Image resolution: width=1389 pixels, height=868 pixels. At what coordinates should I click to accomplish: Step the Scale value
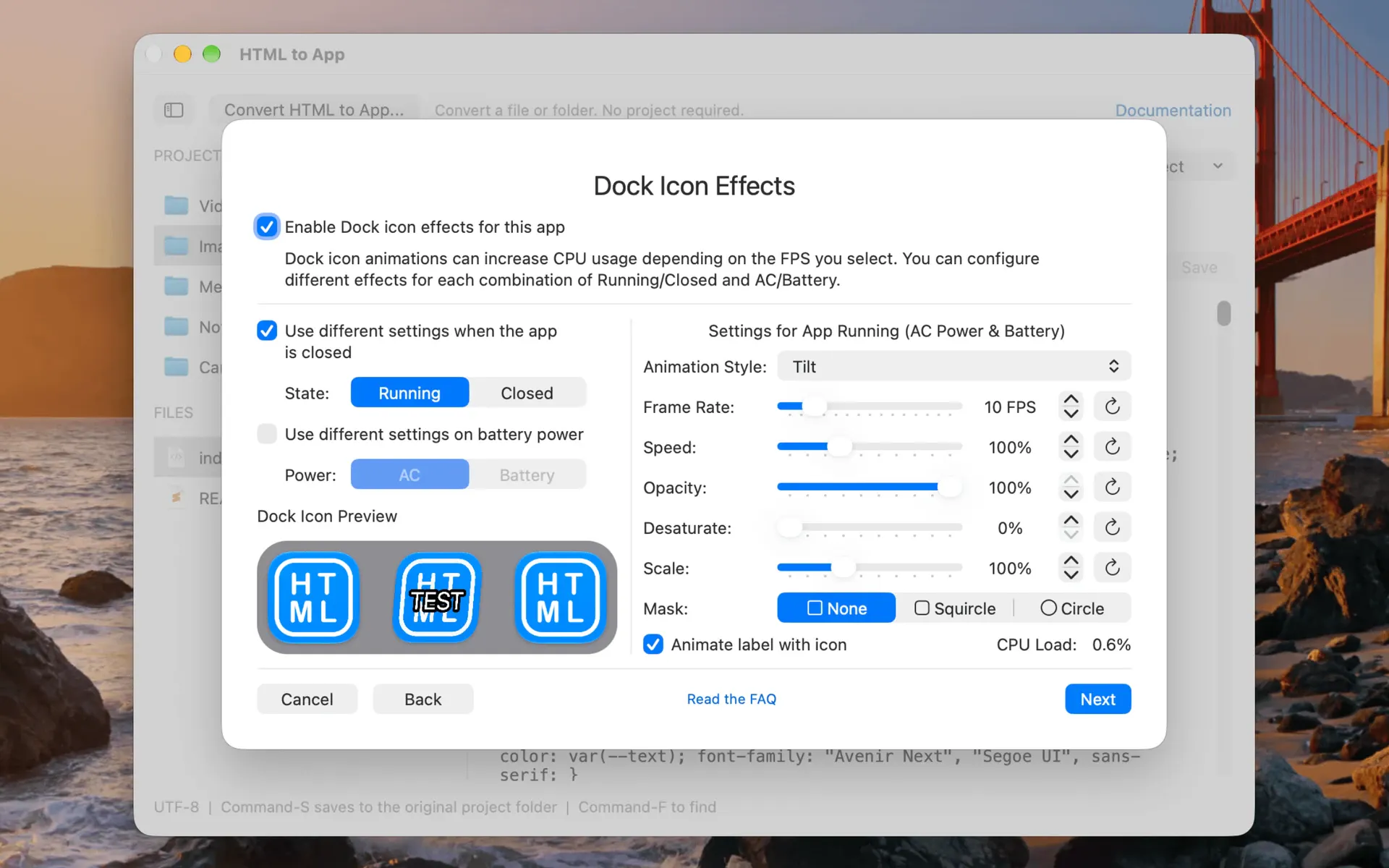[1071, 568]
